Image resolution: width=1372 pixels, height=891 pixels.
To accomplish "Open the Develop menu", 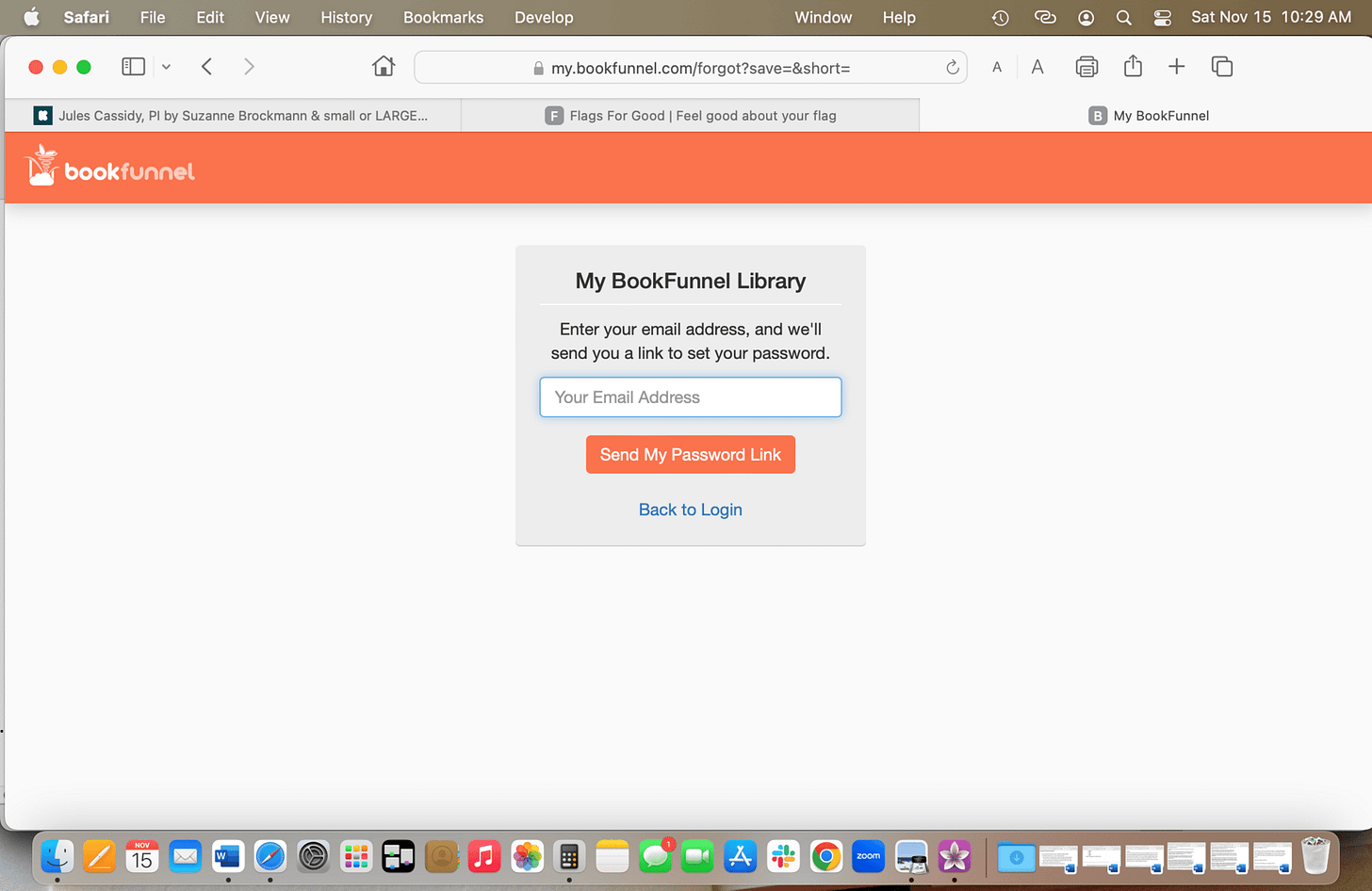I will point(544,17).
